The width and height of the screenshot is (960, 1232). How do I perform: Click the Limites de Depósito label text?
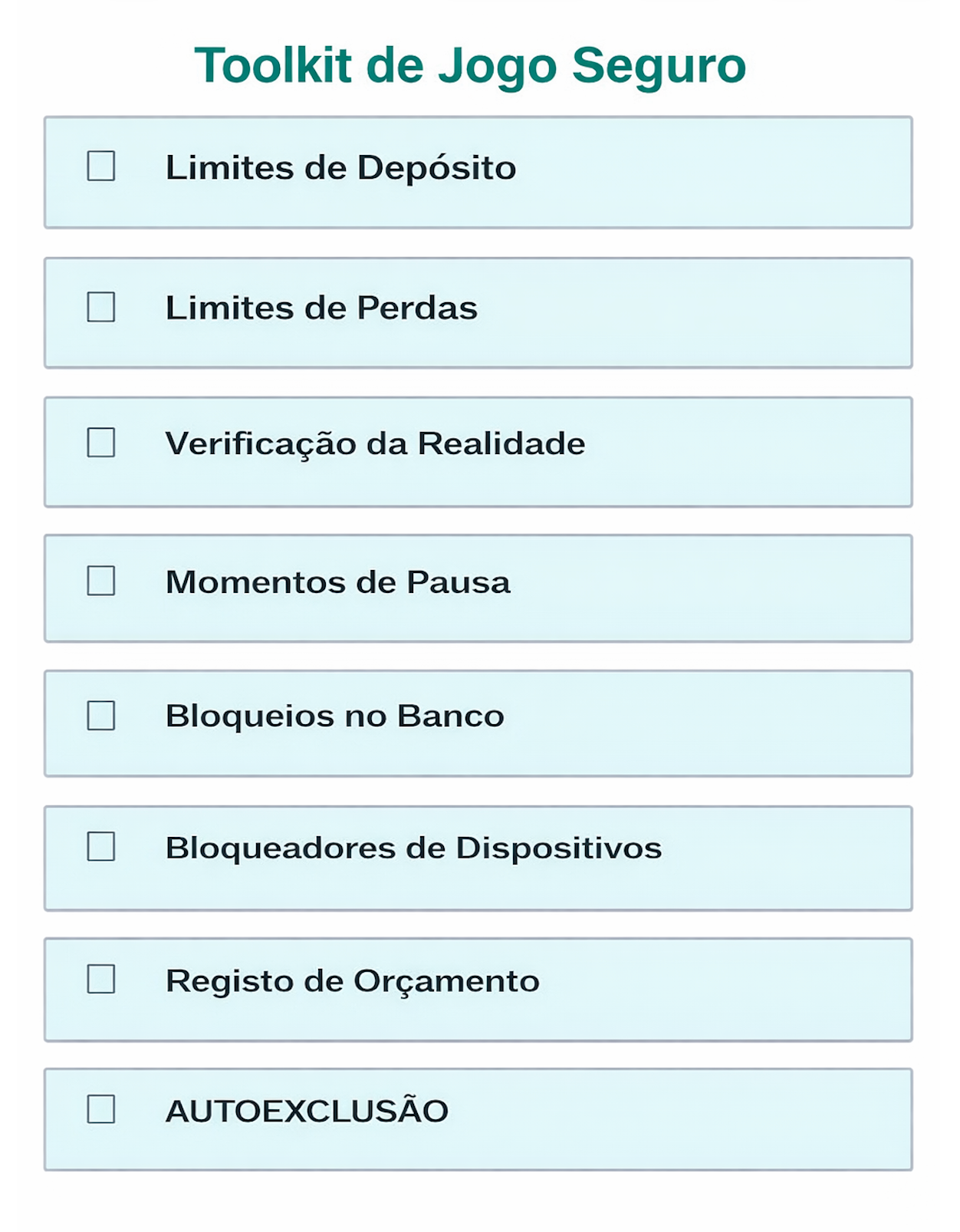(x=340, y=168)
